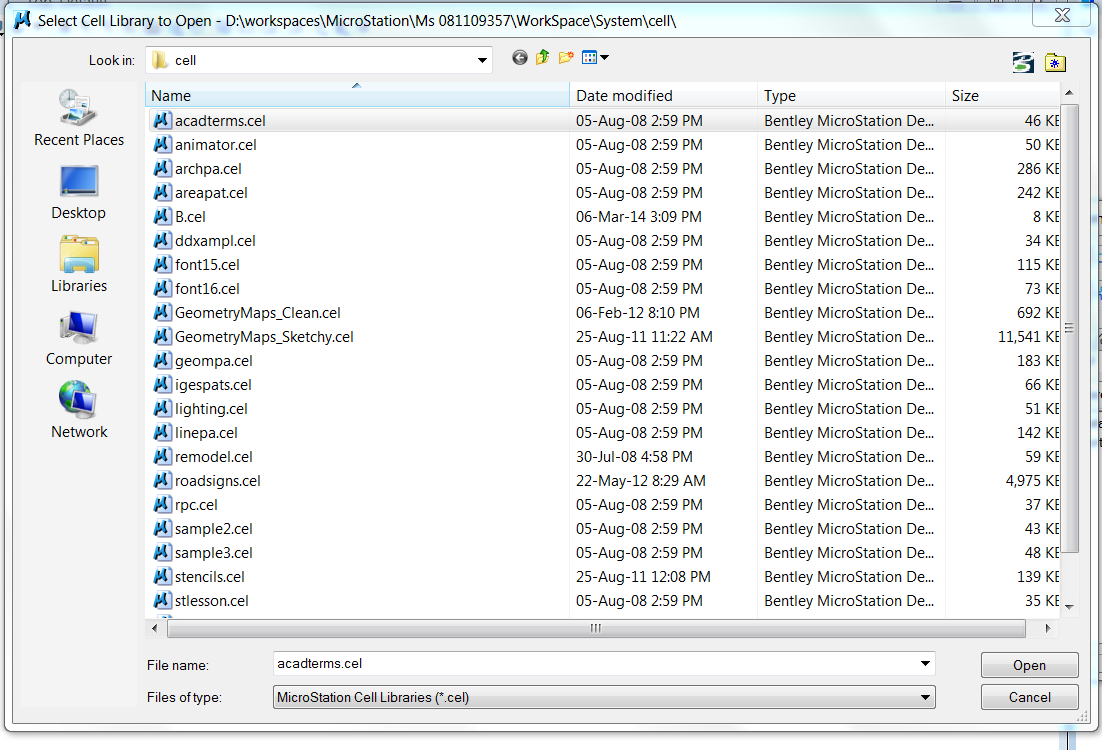Select the font16.cel file icon
This screenshot has height=750, width=1102.
point(162,288)
